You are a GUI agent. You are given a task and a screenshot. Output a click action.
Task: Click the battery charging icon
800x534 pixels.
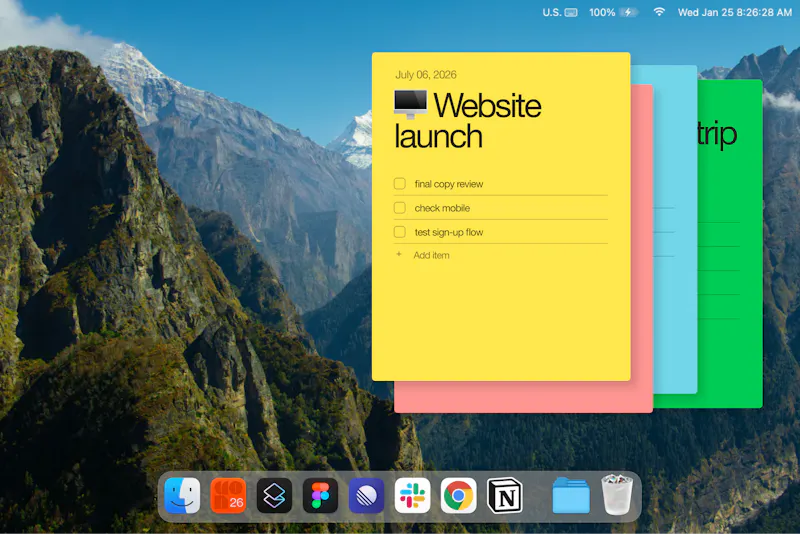[x=628, y=12]
